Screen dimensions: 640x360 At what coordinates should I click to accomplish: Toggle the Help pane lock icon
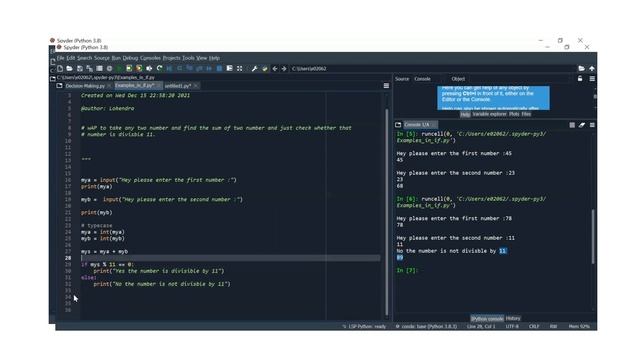[580, 79]
